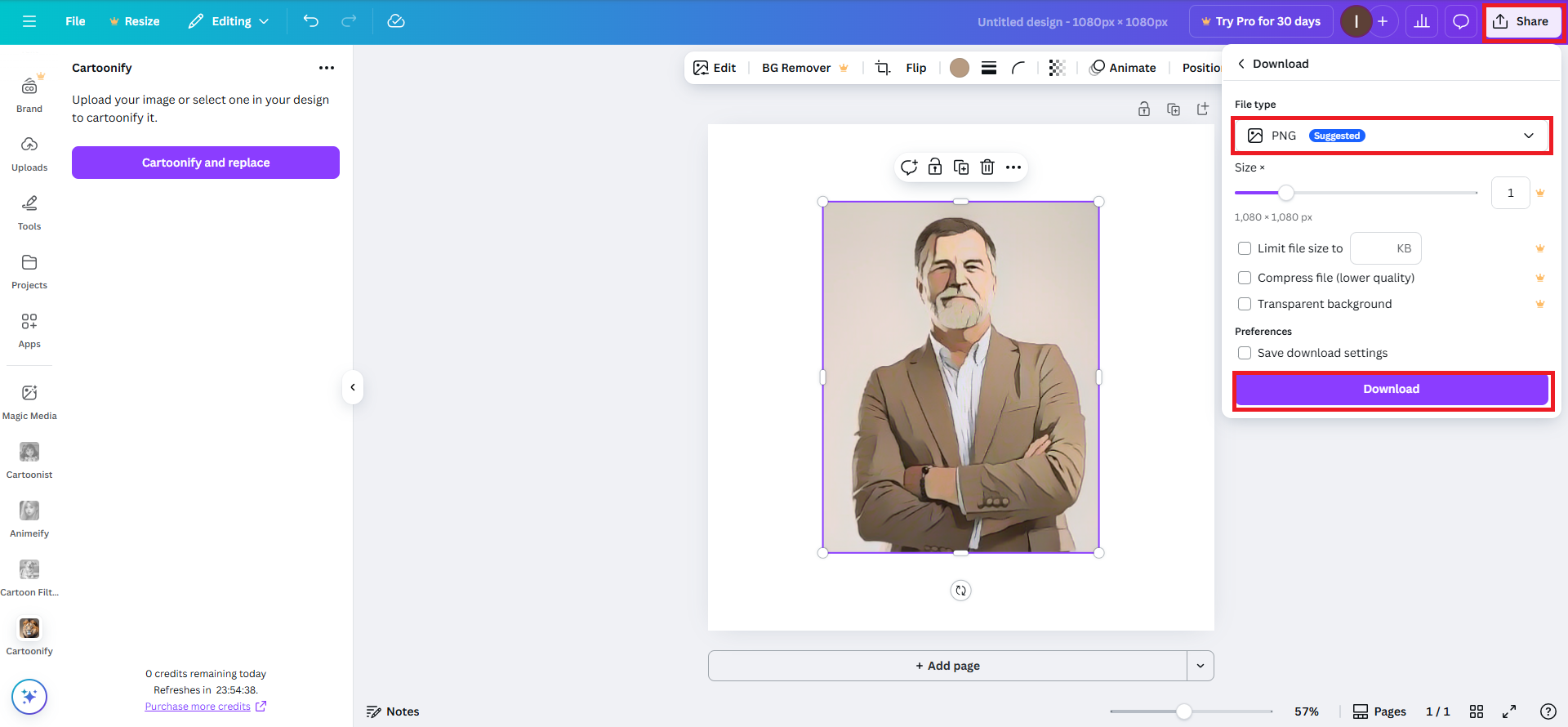
Task: Expand the Add page options arrow
Action: click(1200, 666)
